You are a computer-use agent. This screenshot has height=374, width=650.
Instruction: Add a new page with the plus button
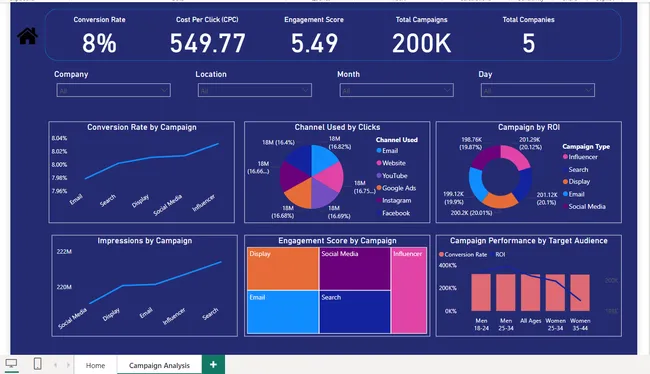click(x=213, y=364)
